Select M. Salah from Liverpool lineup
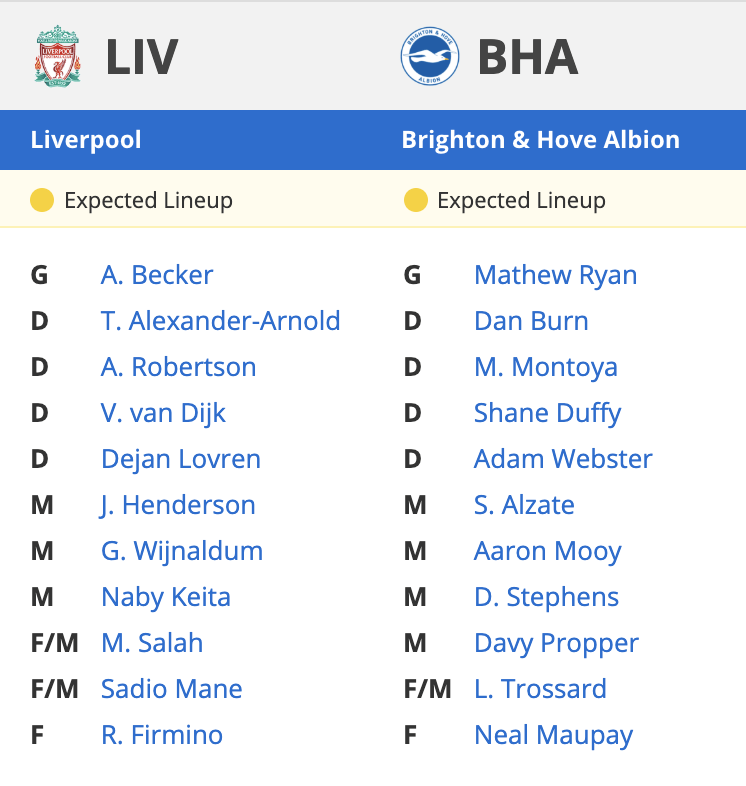The width and height of the screenshot is (746, 786). click(x=152, y=643)
